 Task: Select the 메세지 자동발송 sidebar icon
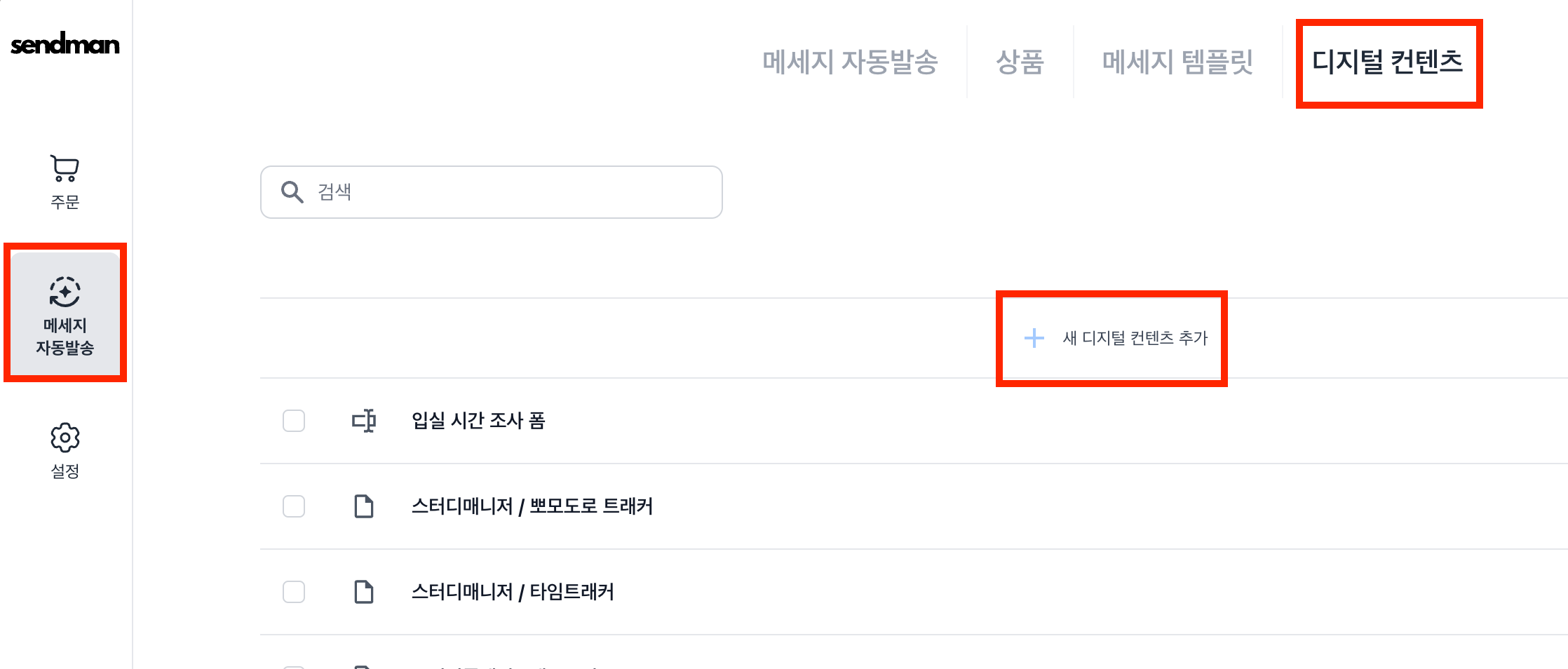tap(65, 293)
